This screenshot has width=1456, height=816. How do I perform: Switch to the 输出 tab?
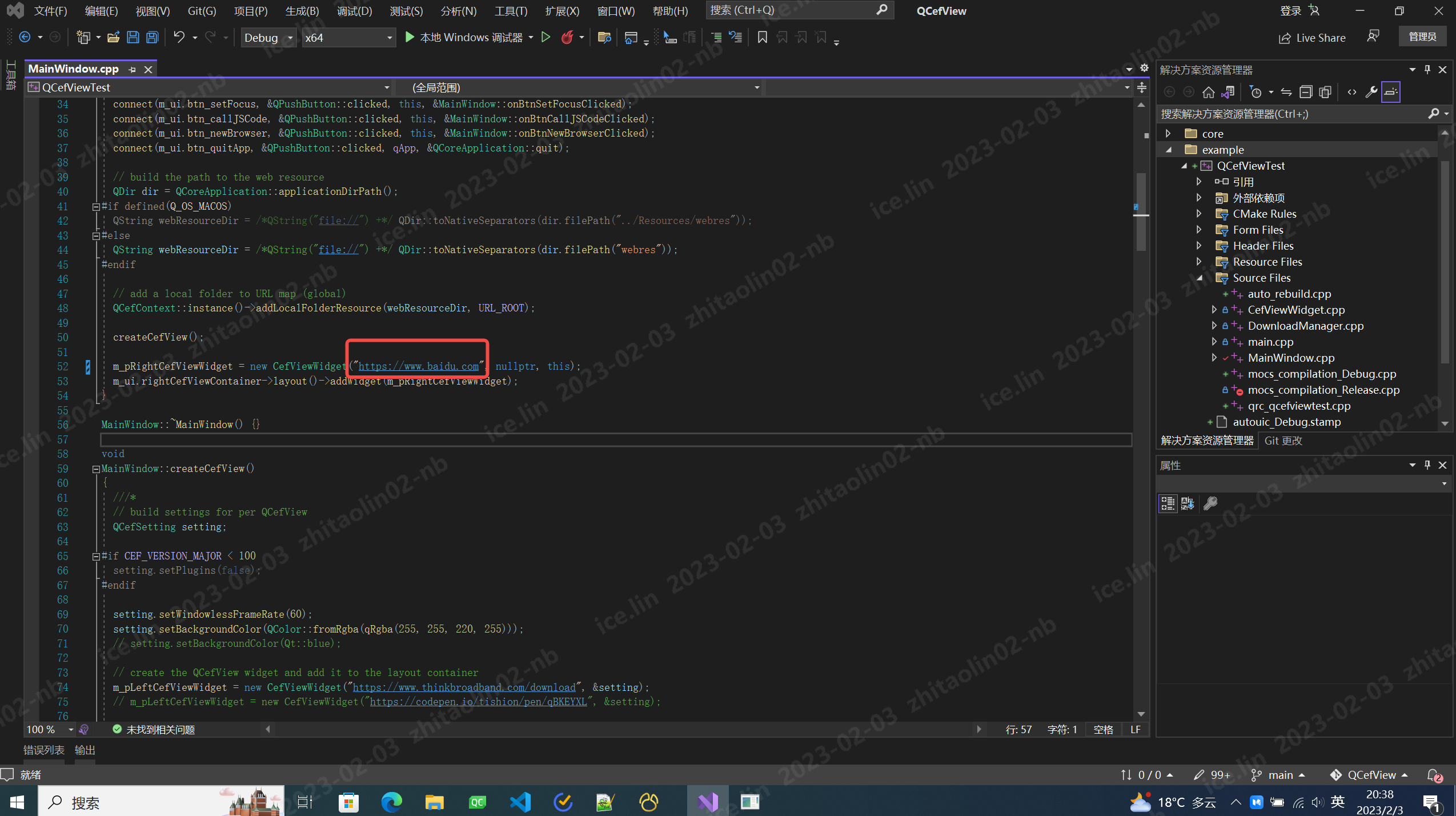[85, 750]
